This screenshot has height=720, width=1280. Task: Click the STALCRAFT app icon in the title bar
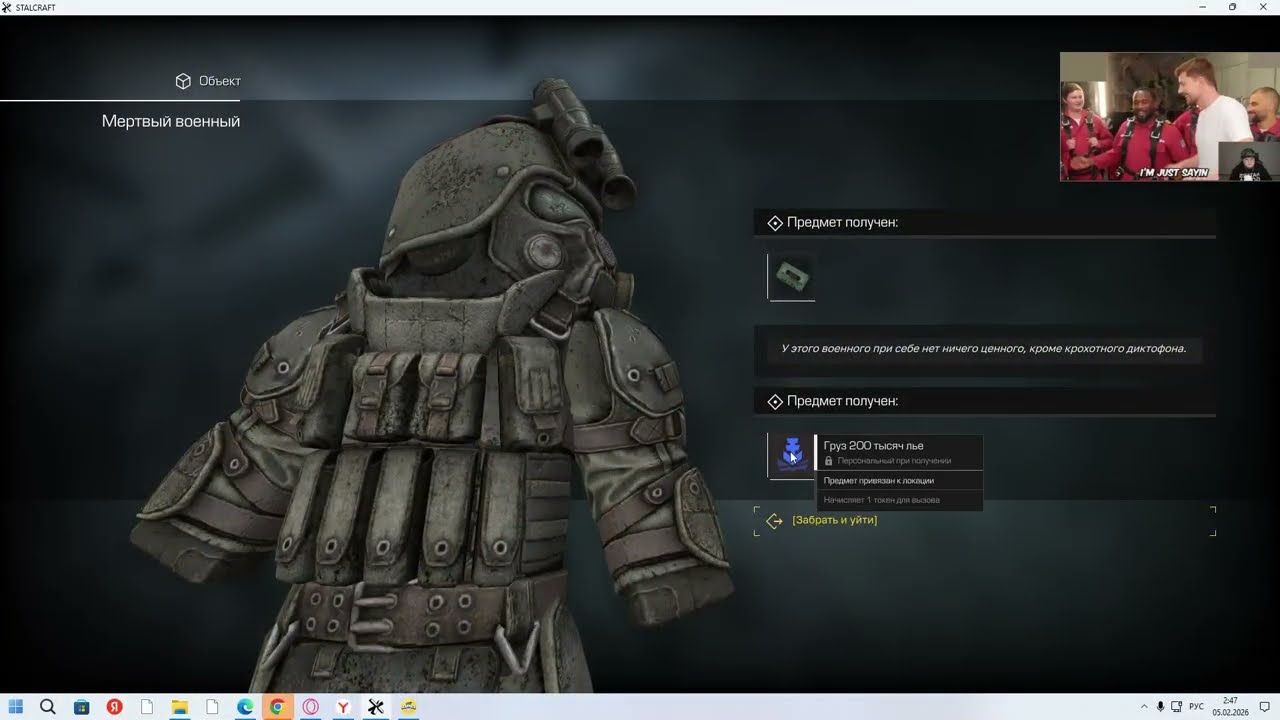(7, 7)
